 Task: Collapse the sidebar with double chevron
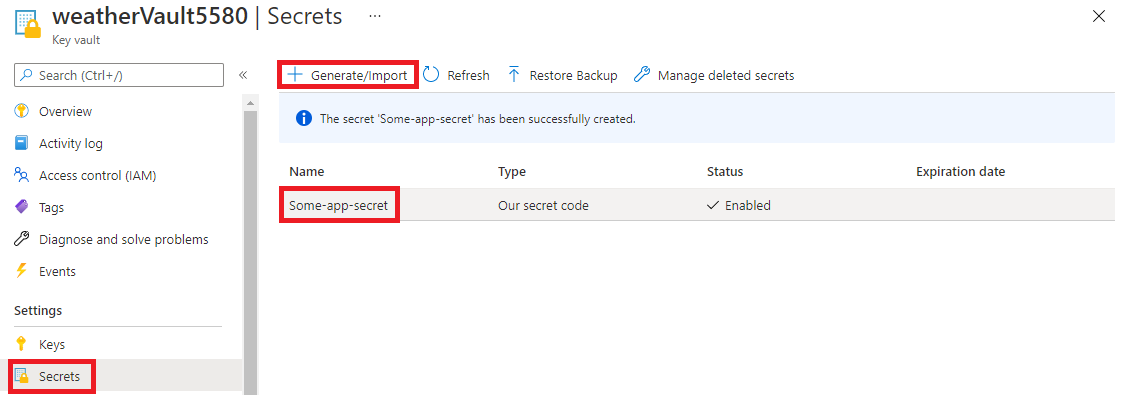(243, 75)
